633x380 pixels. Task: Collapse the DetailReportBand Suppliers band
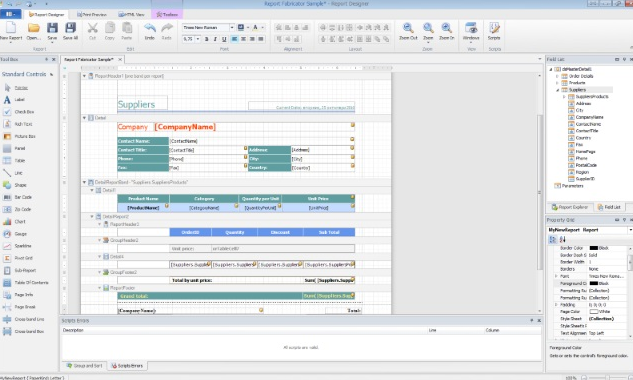[x=84, y=182]
